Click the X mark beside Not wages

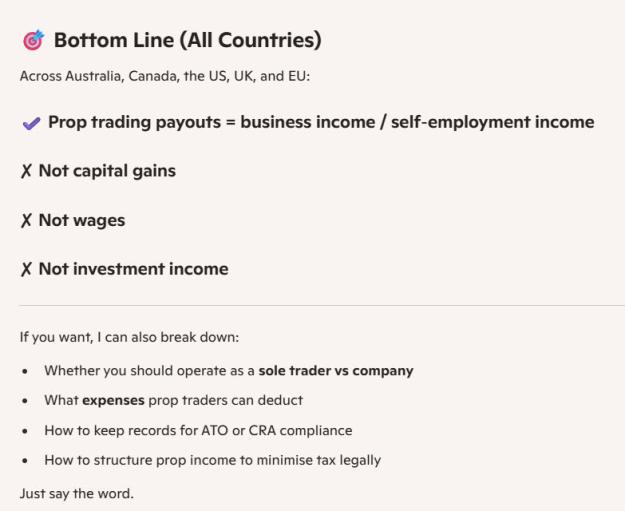coord(26,220)
